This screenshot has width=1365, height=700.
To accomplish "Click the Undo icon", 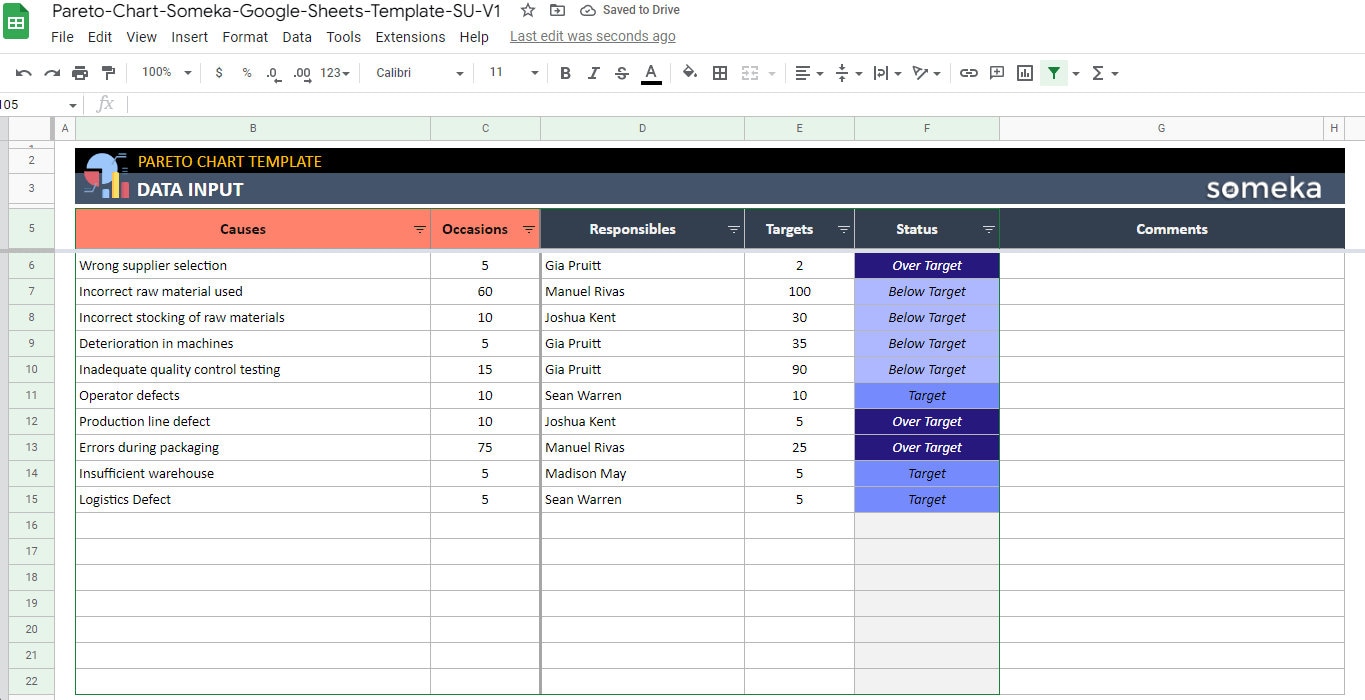I will coord(23,72).
